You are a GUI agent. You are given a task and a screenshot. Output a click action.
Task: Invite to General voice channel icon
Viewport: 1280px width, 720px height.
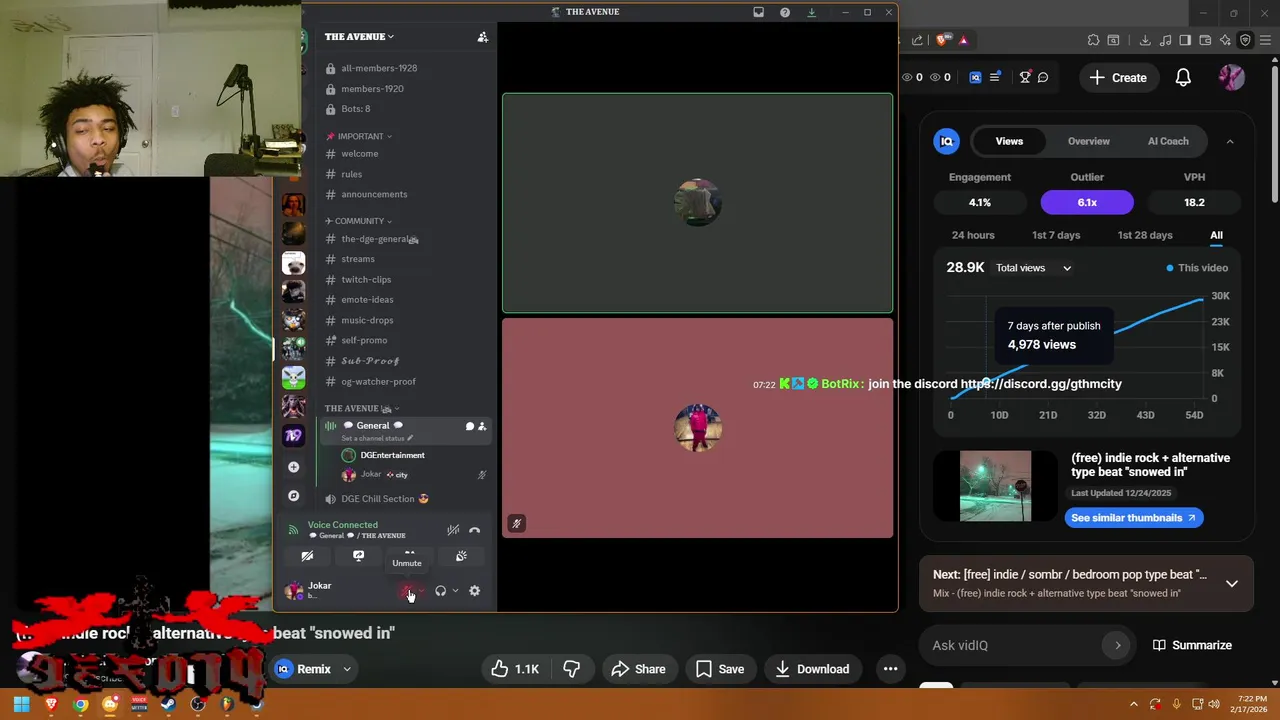tap(482, 426)
